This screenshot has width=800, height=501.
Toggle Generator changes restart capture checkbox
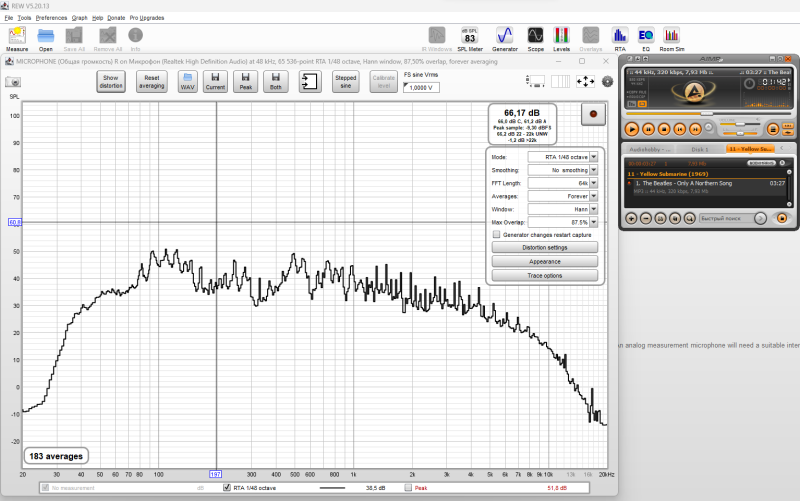[x=496, y=235]
